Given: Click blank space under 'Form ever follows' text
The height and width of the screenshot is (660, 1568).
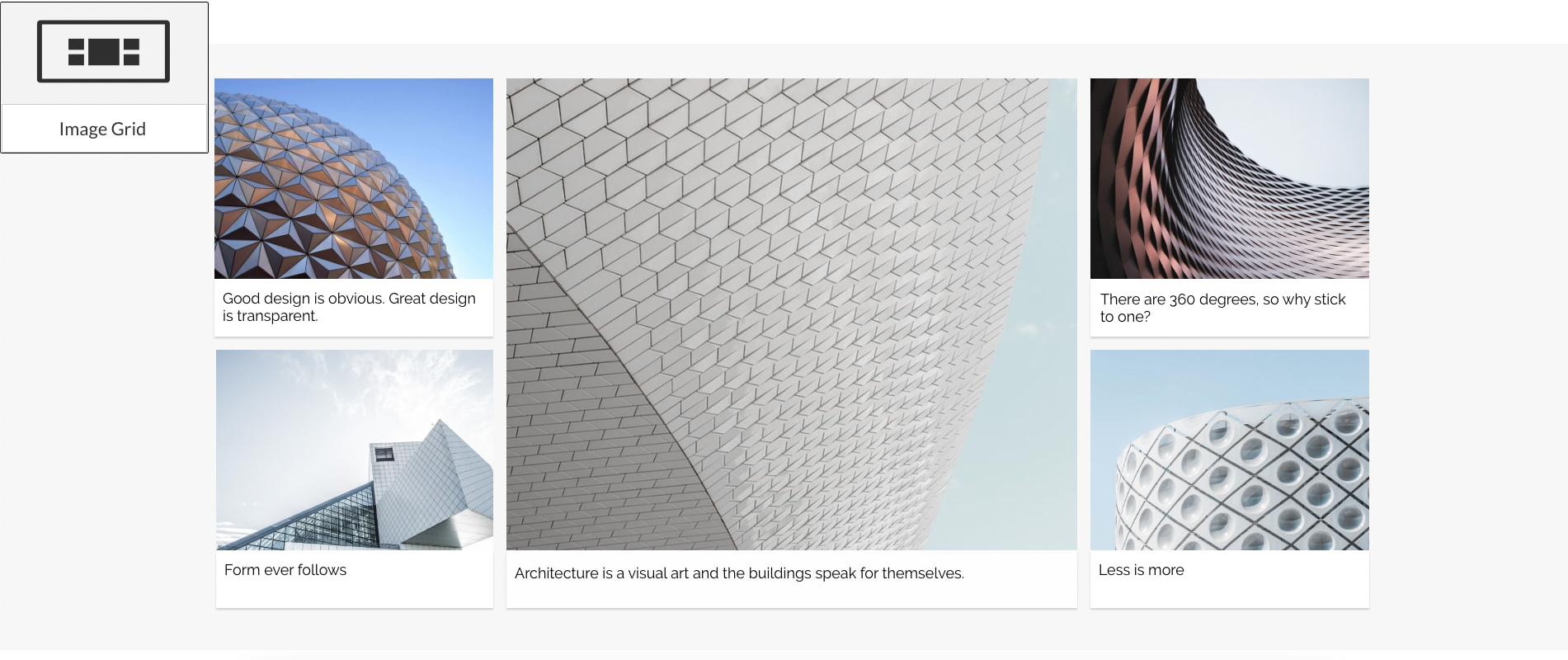Looking at the screenshot, I should pyautogui.click(x=355, y=594).
